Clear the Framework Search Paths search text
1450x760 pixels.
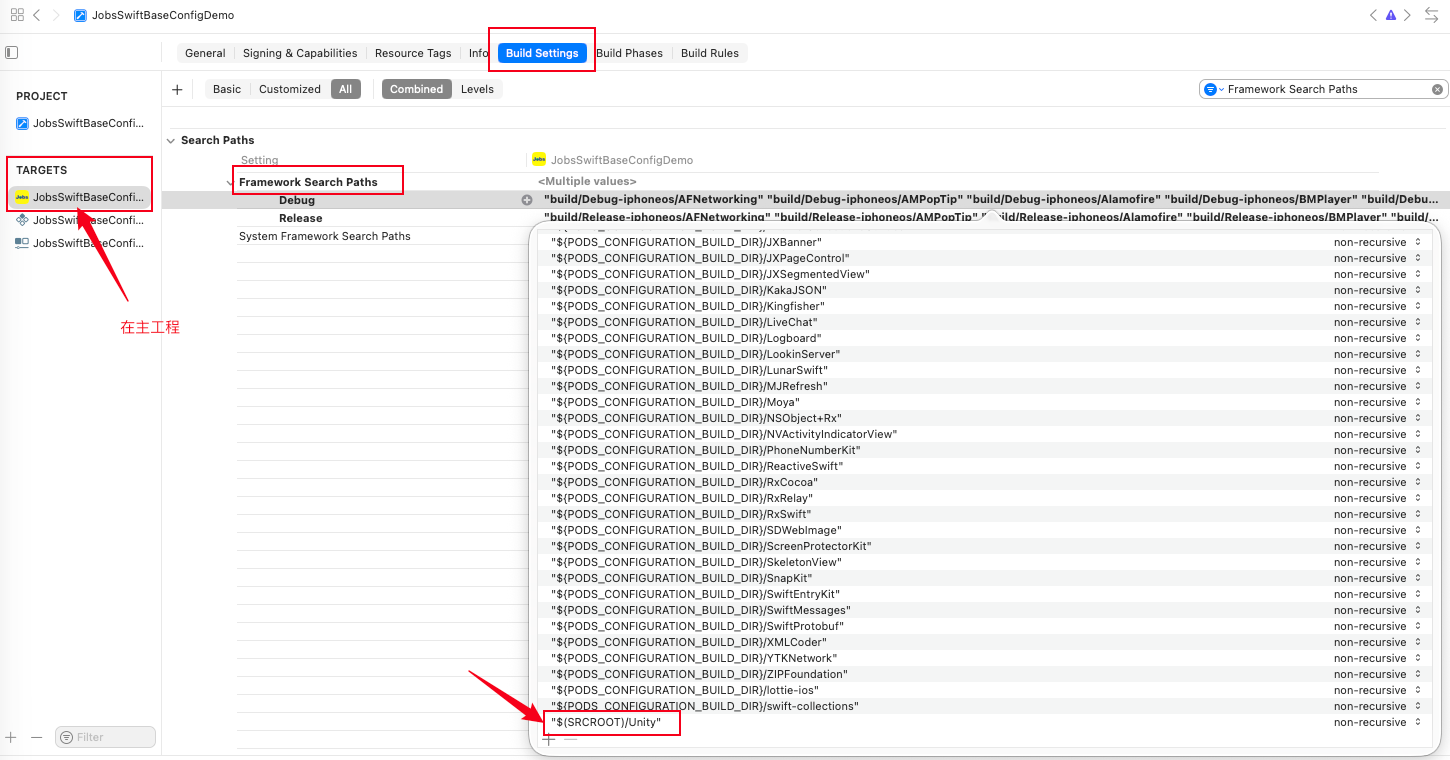[1437, 89]
